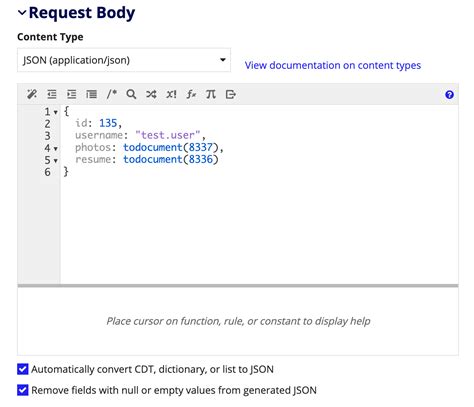Image resolution: width=474 pixels, height=407 pixels.
Task: Click the resume key on line 5
Action: pos(93,159)
